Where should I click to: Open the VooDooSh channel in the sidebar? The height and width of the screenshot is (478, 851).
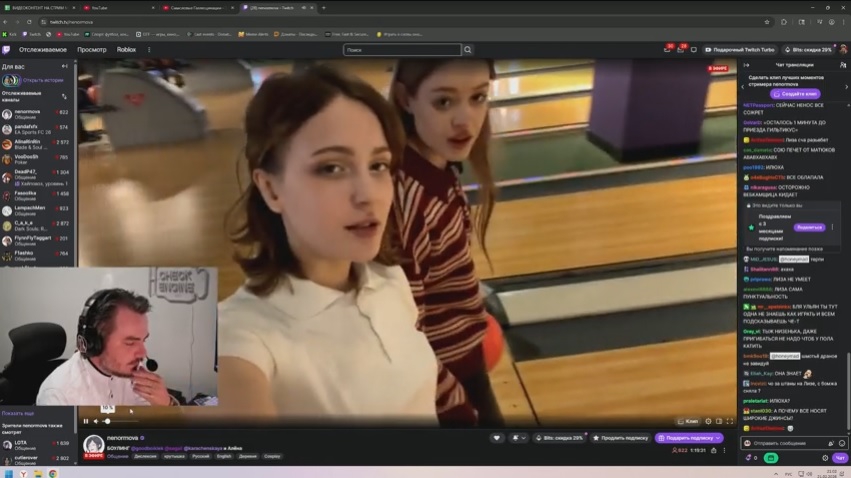pos(36,159)
